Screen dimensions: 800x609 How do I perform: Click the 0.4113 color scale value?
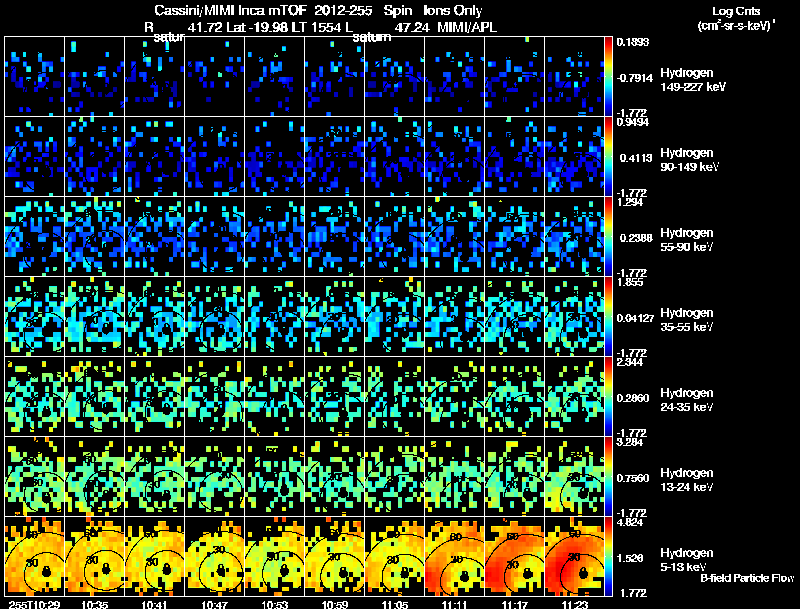tap(636, 158)
